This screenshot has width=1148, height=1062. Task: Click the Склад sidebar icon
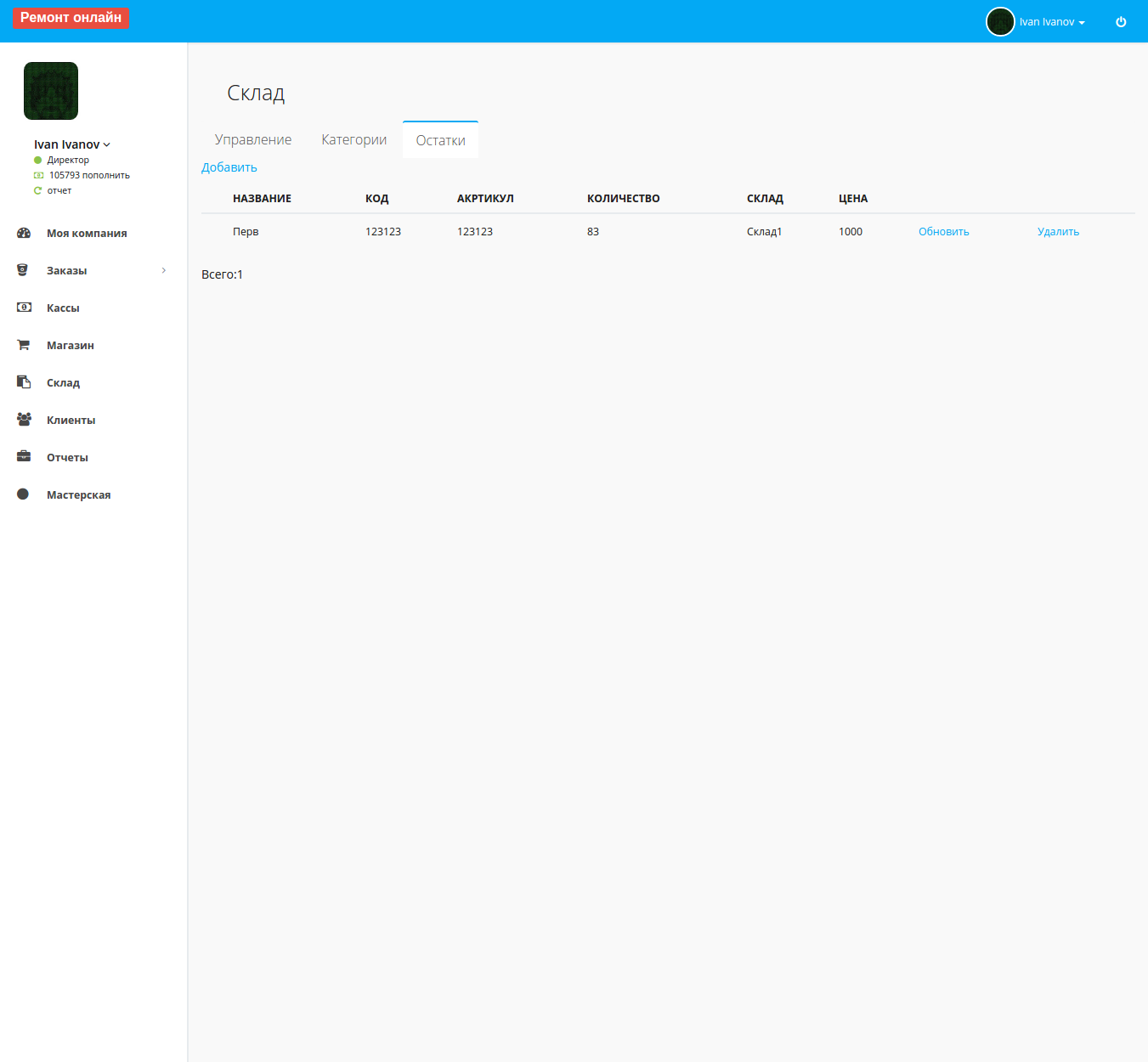24,382
